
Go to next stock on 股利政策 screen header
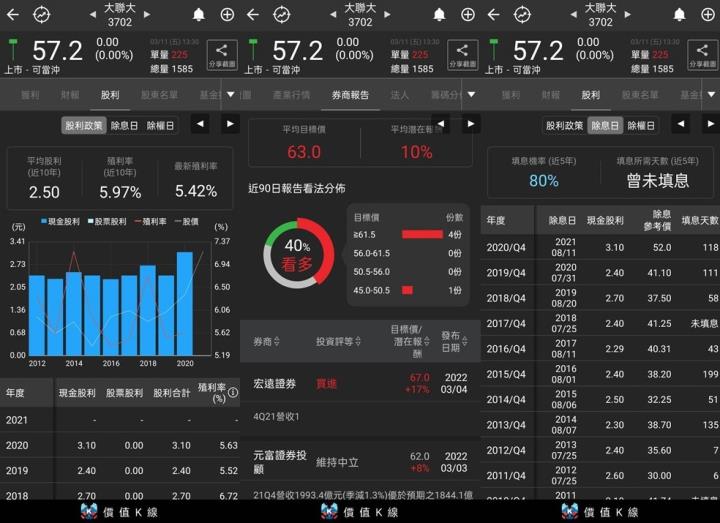point(147,15)
